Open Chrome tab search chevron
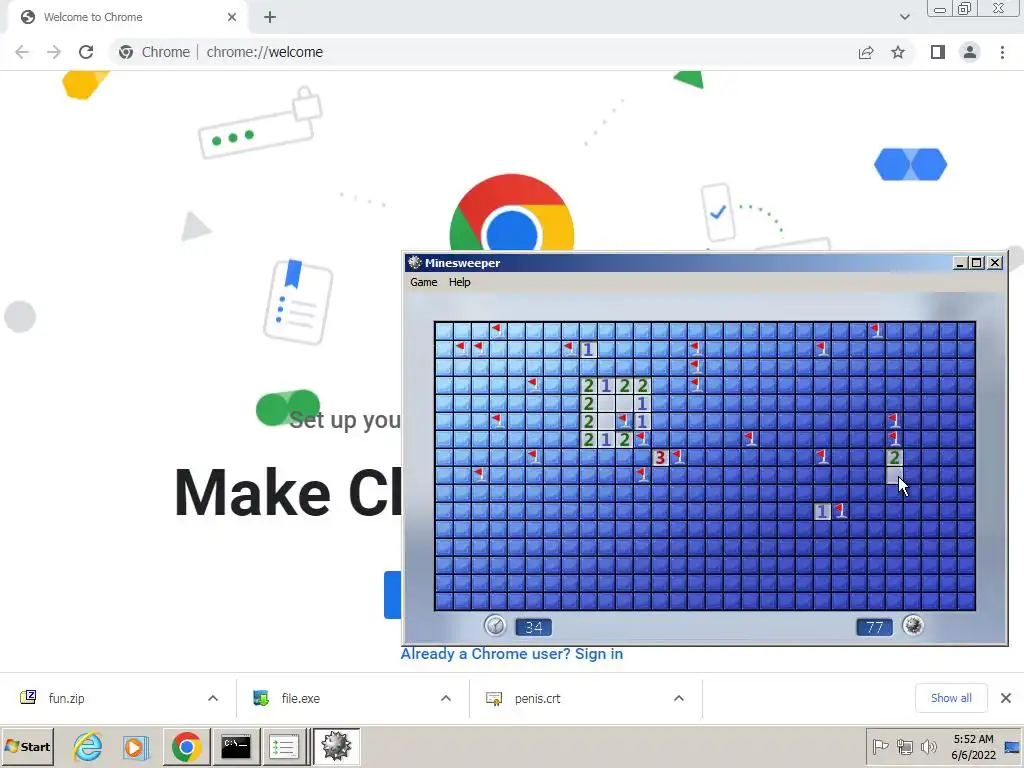The width and height of the screenshot is (1024, 768). 904,17
